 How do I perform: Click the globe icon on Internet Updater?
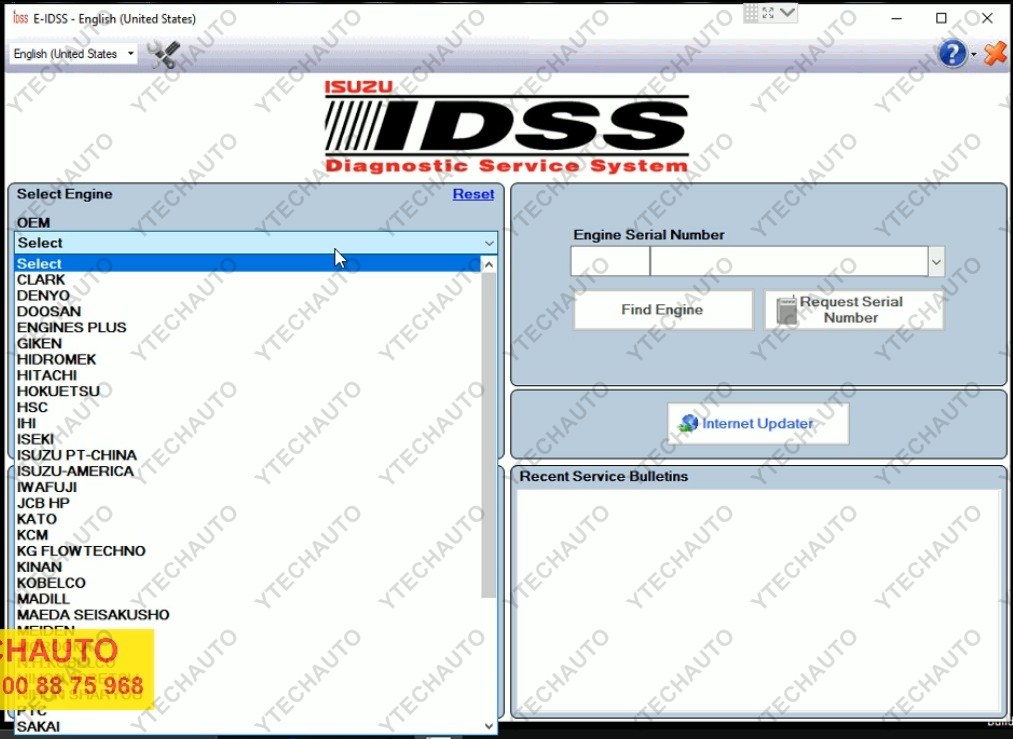point(688,423)
